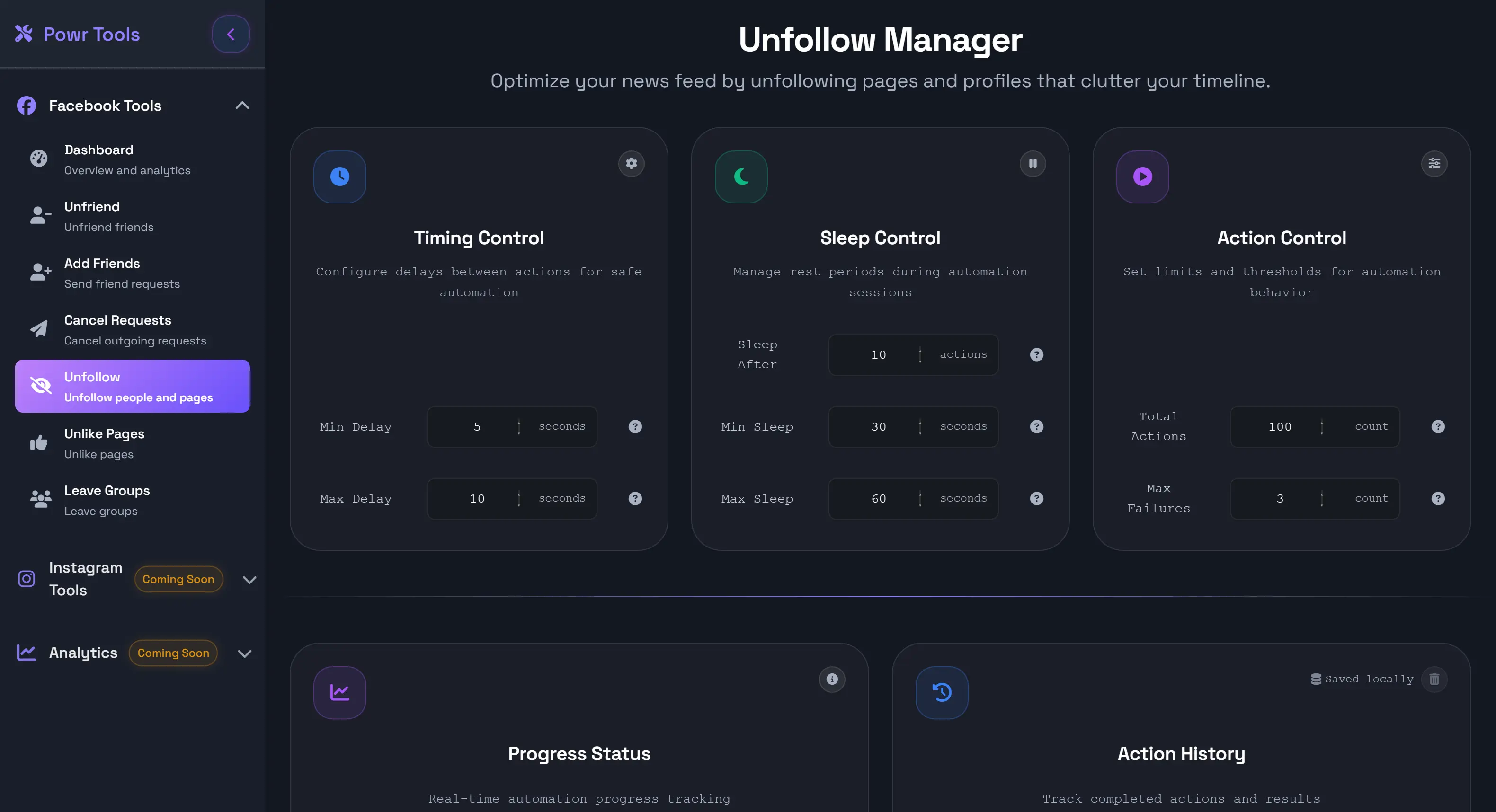Click the Add Friends user-plus icon
The image size is (1496, 812).
[41, 272]
